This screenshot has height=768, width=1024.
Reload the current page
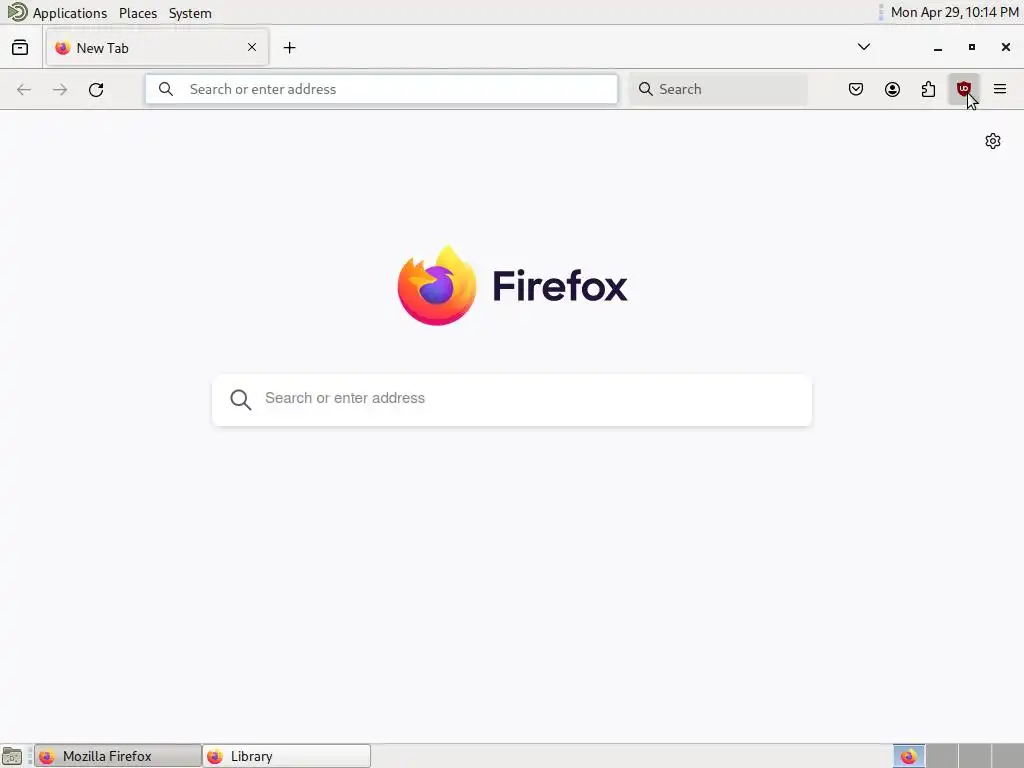[96, 89]
